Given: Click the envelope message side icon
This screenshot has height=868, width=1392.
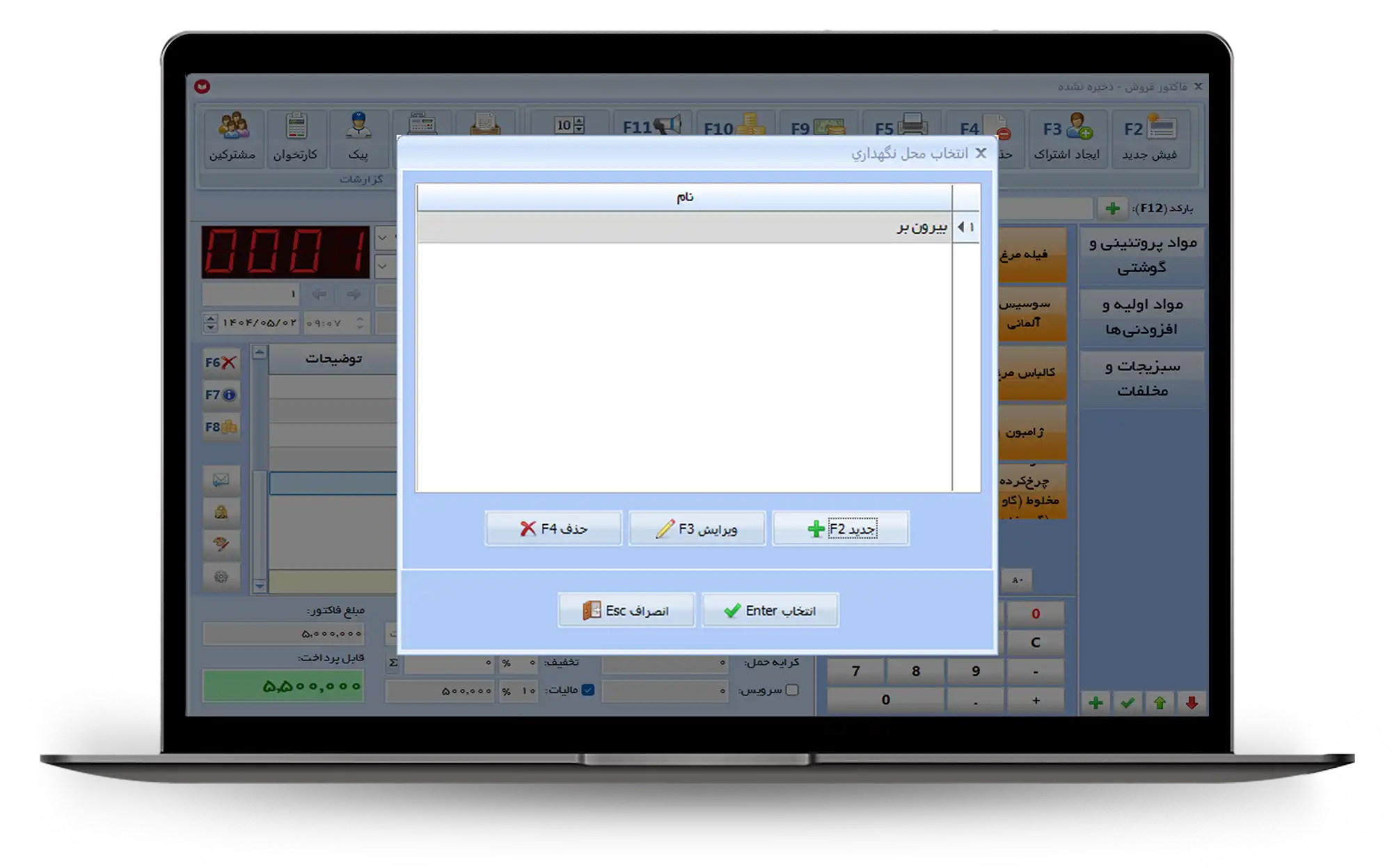Looking at the screenshot, I should (x=221, y=480).
